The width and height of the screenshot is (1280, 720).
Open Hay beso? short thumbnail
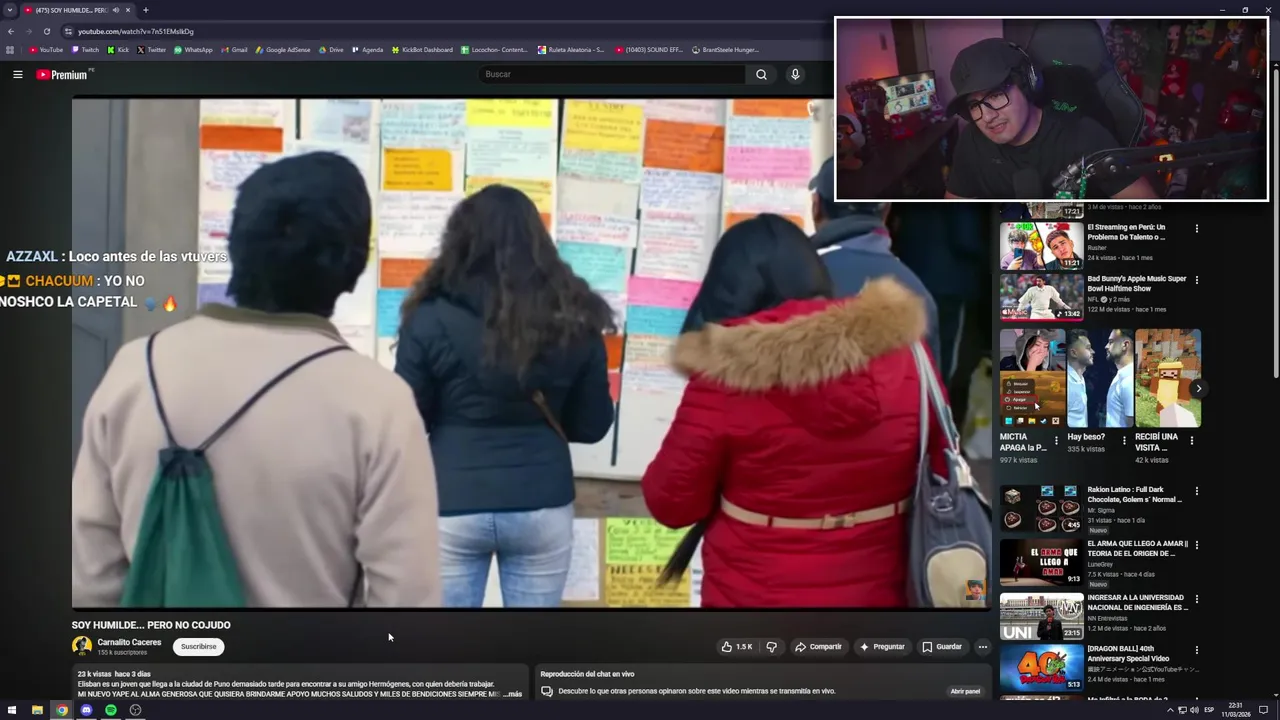tap(1100, 378)
